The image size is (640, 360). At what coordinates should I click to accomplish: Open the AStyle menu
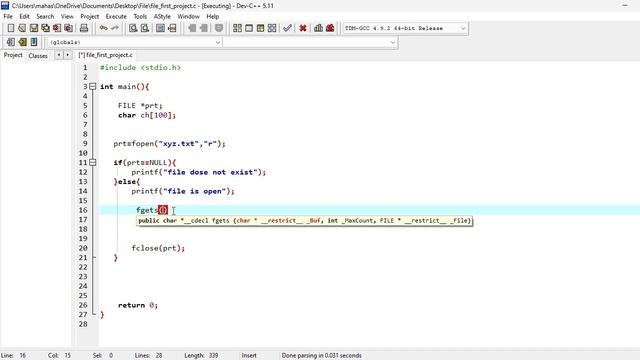tap(162, 16)
